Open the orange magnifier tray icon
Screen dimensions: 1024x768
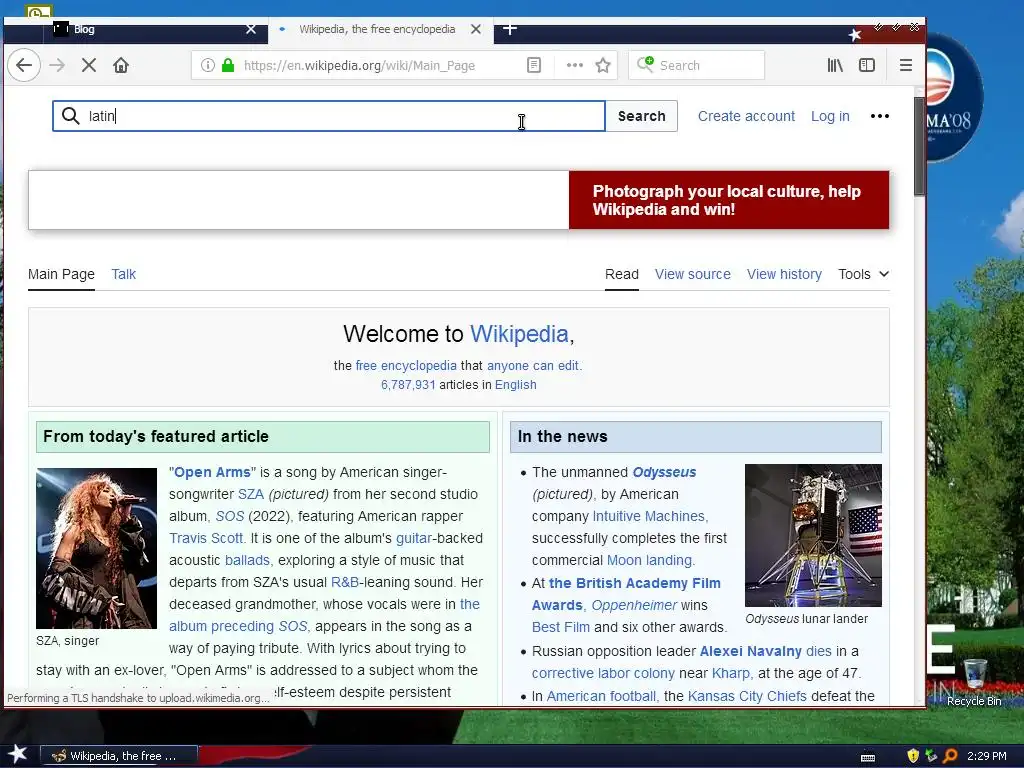951,756
